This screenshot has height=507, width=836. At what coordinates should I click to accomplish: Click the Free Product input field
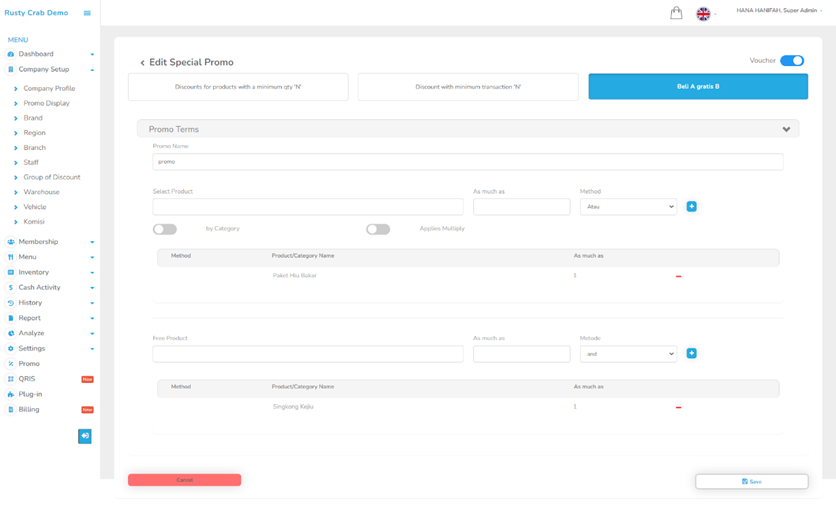click(308, 354)
